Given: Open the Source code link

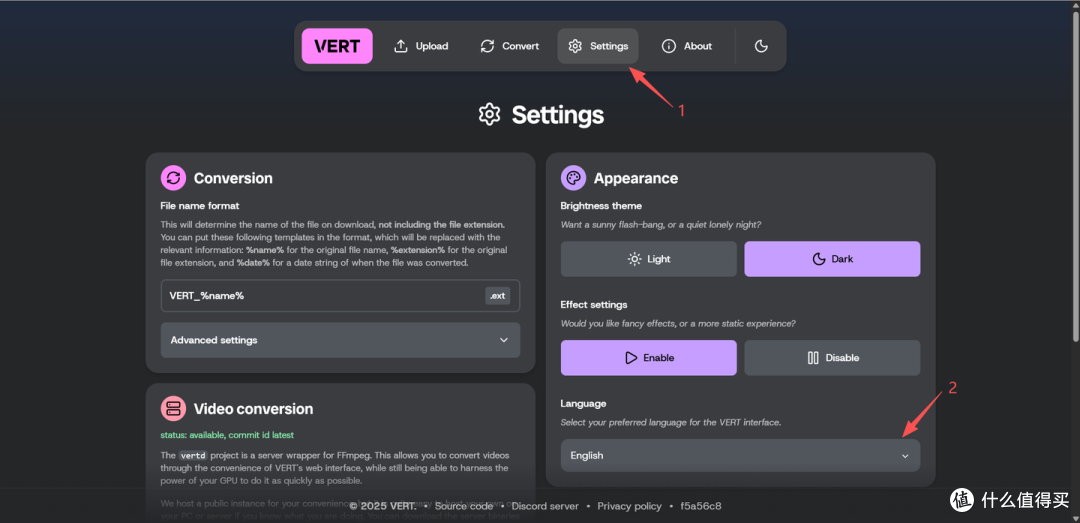Looking at the screenshot, I should 464,506.
